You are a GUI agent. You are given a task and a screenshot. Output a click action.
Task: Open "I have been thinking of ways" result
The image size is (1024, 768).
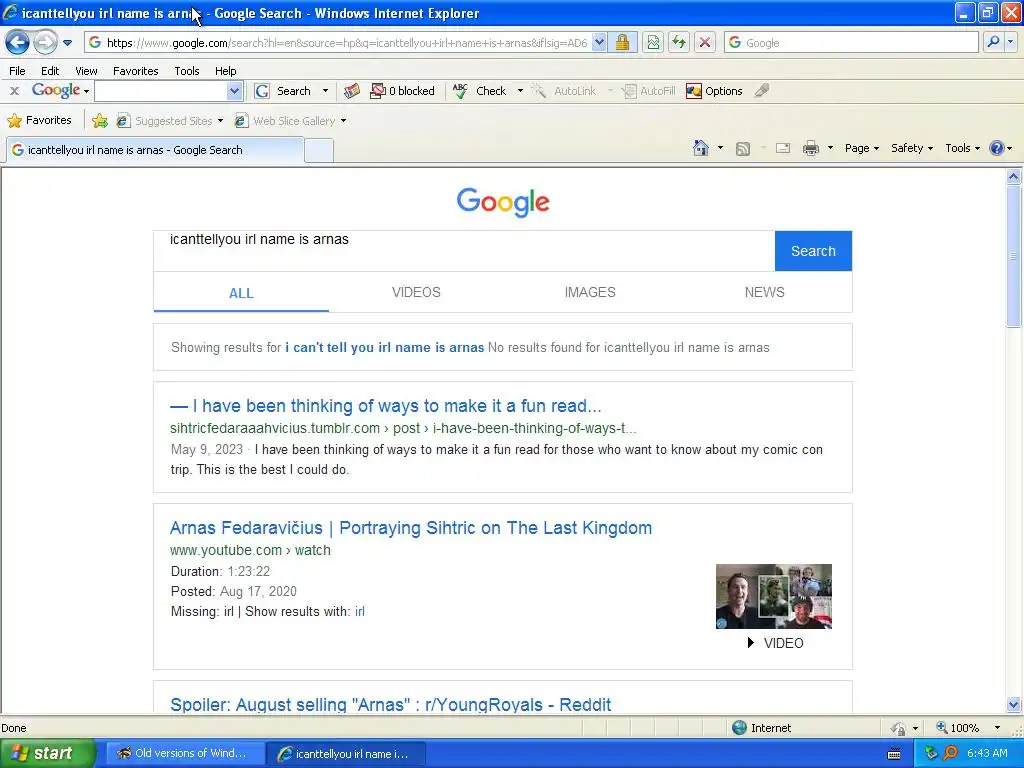385,406
